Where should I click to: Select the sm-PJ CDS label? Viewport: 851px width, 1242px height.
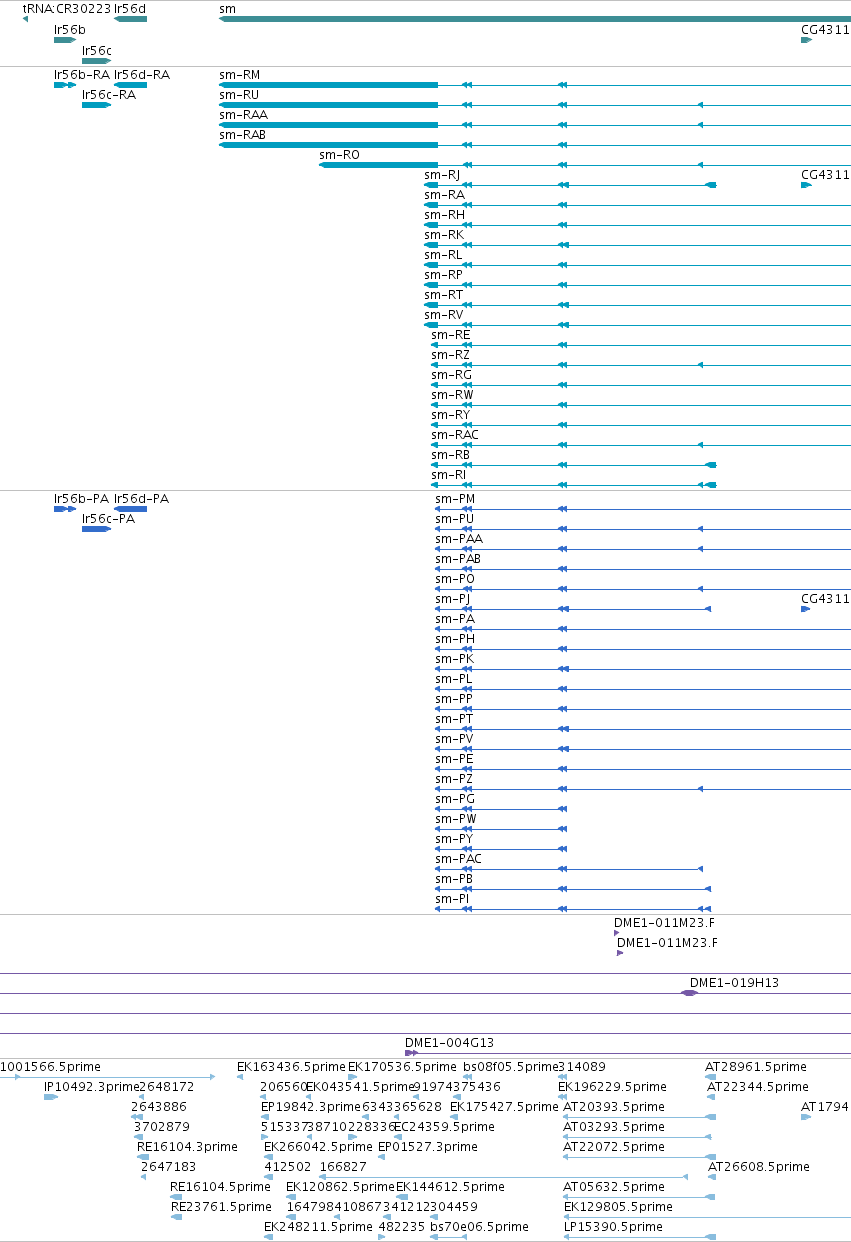pos(452,598)
